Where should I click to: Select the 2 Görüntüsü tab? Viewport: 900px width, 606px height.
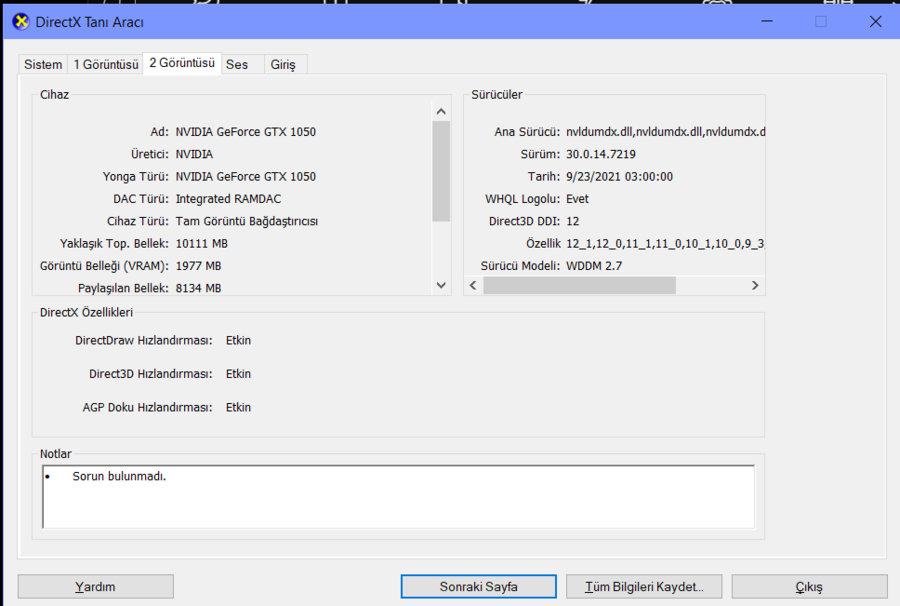tap(182, 63)
